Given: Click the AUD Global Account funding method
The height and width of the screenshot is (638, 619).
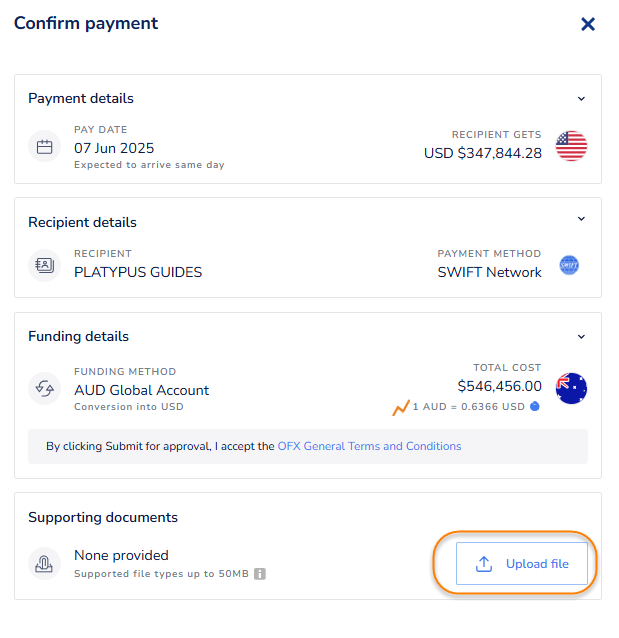Looking at the screenshot, I should (x=141, y=390).
